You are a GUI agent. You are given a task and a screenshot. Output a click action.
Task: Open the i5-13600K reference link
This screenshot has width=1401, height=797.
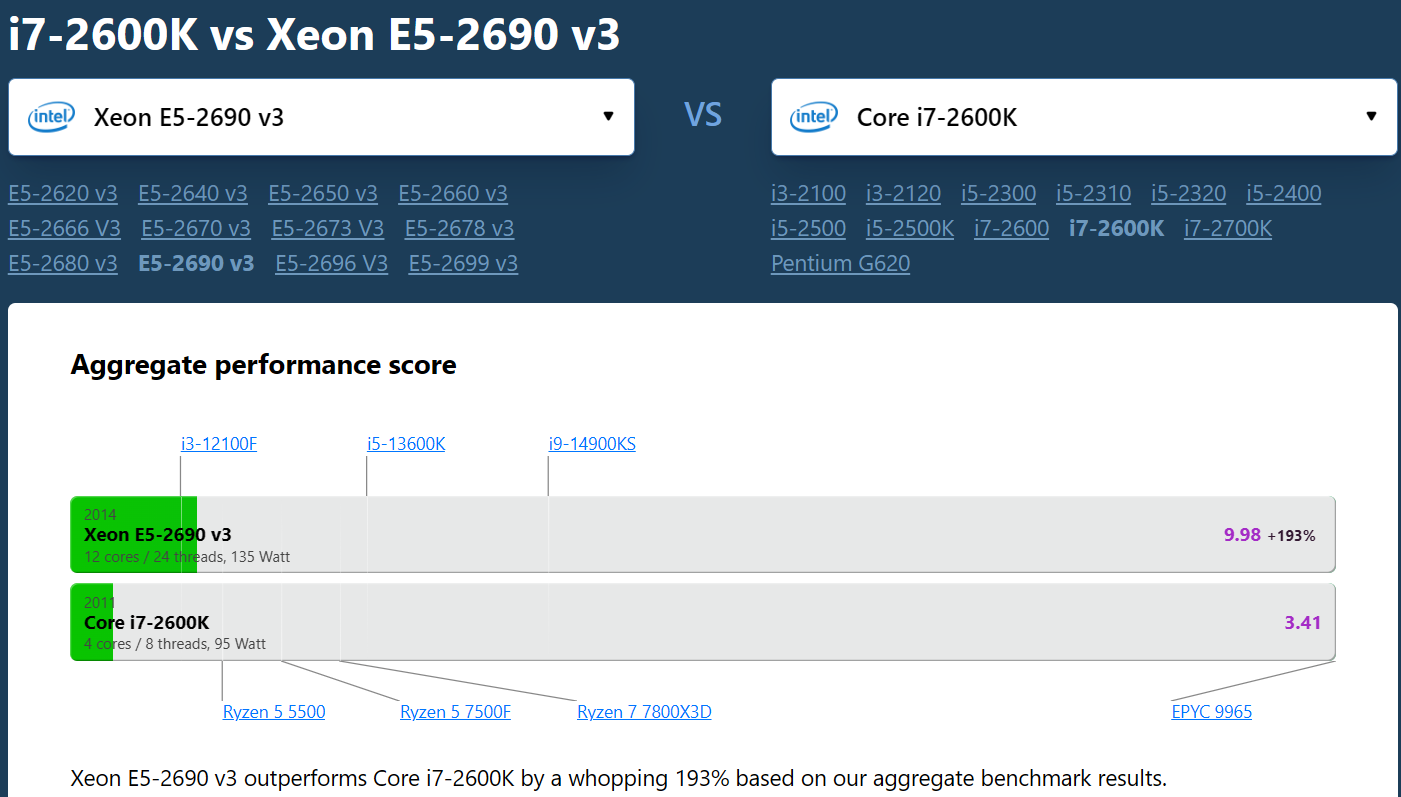click(x=406, y=444)
